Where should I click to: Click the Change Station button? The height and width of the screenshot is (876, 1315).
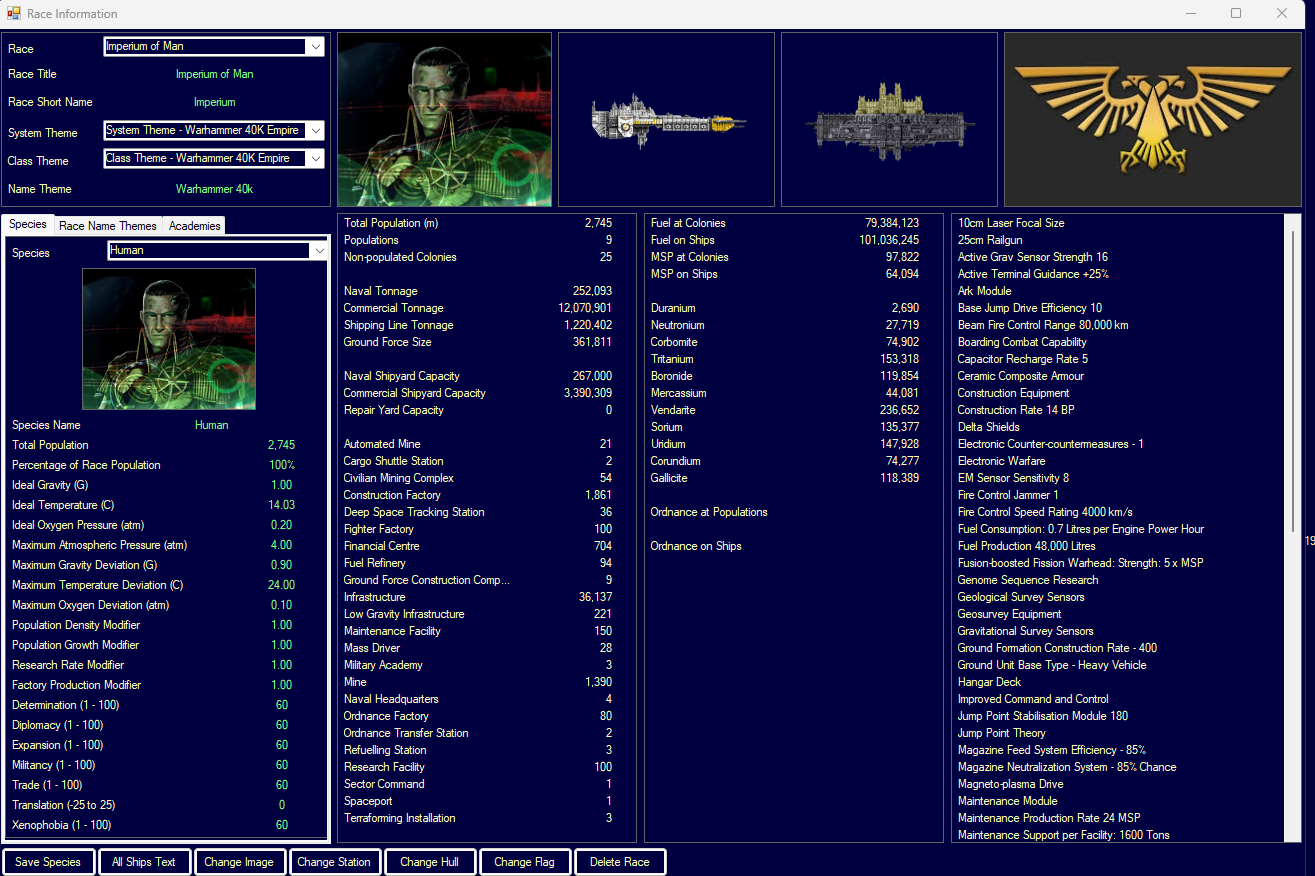tap(334, 862)
